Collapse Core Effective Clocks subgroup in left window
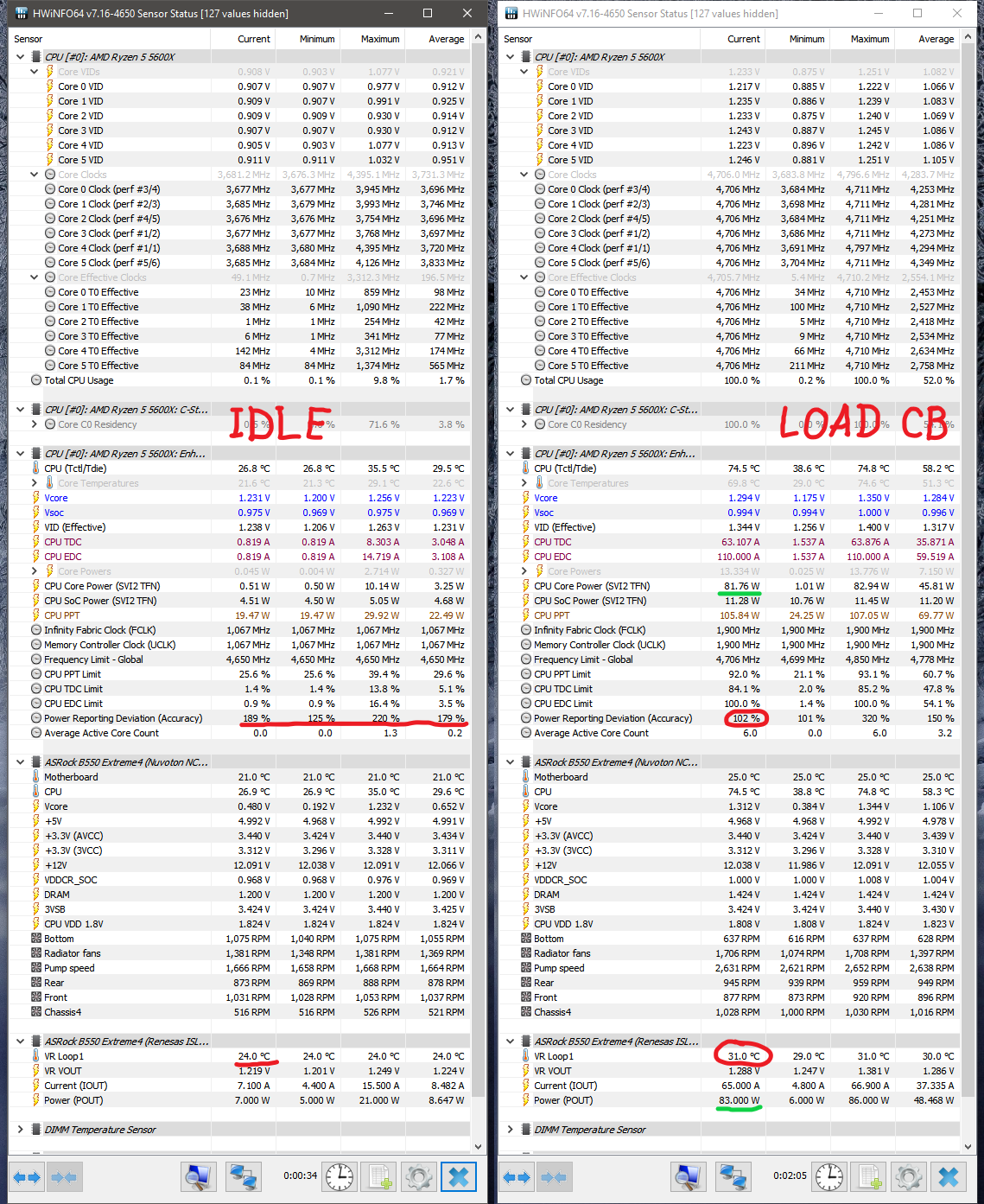This screenshot has width=984, height=1204. point(34,277)
